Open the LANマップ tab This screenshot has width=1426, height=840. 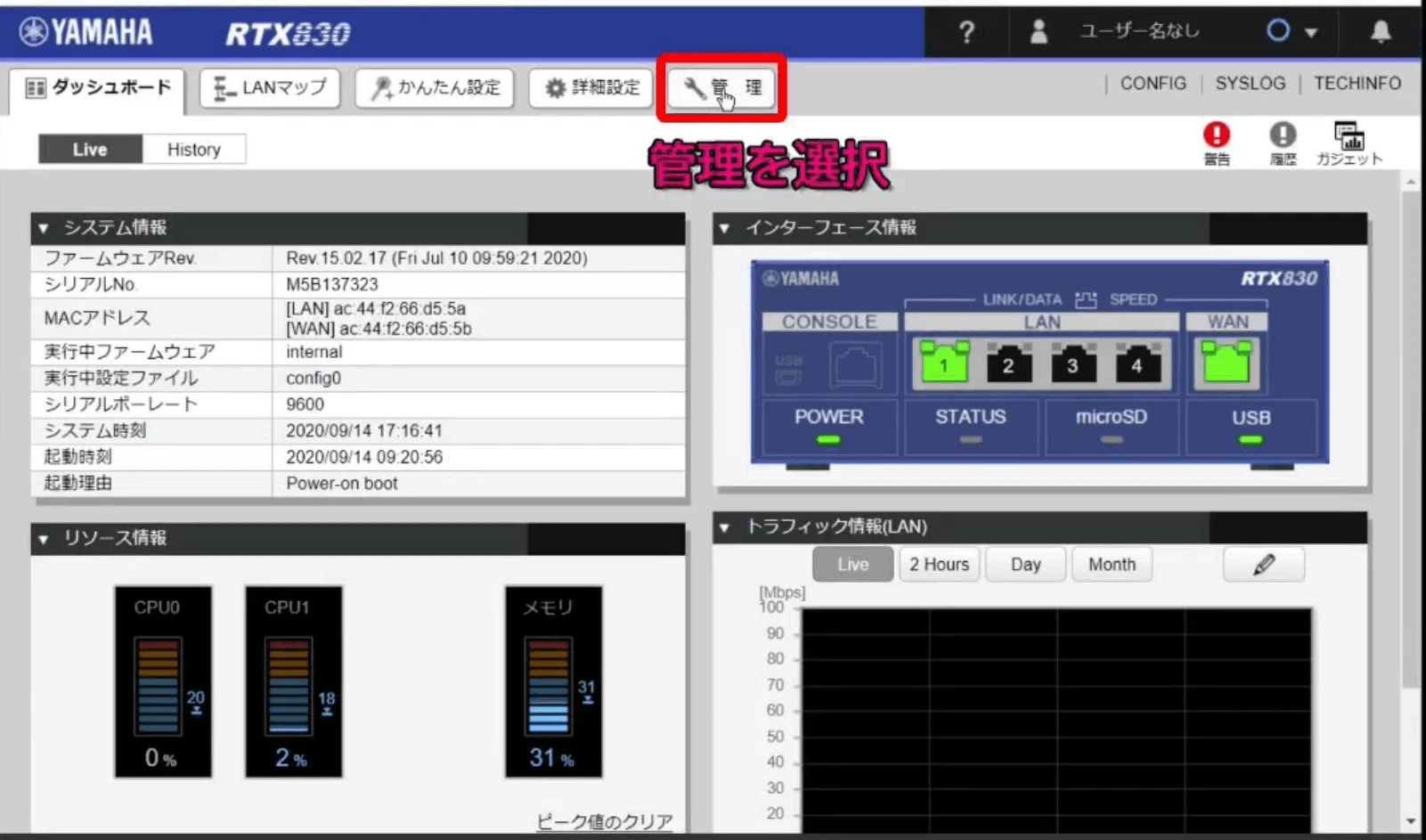(x=270, y=88)
